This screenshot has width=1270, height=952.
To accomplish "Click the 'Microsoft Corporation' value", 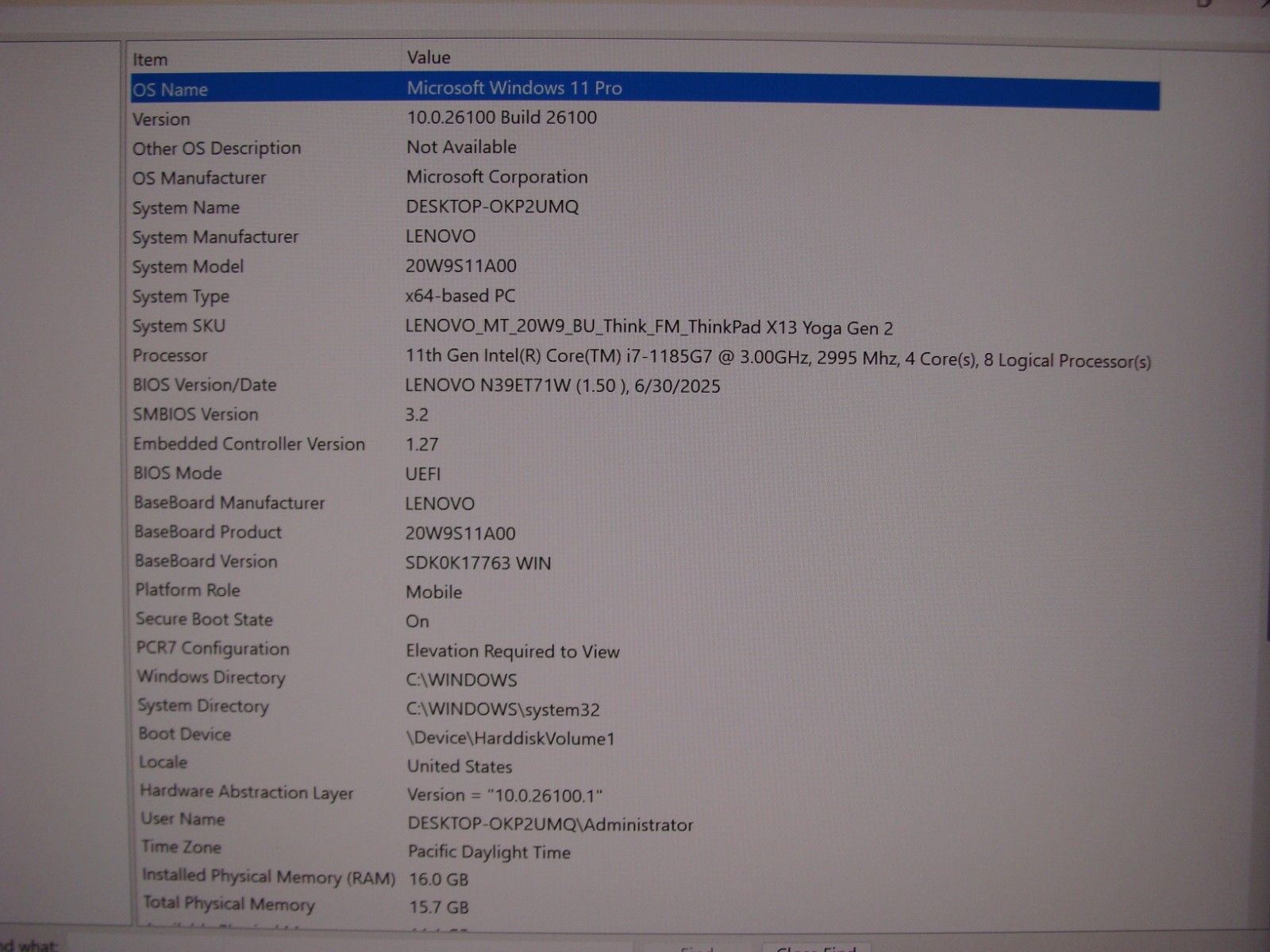I will point(497,177).
